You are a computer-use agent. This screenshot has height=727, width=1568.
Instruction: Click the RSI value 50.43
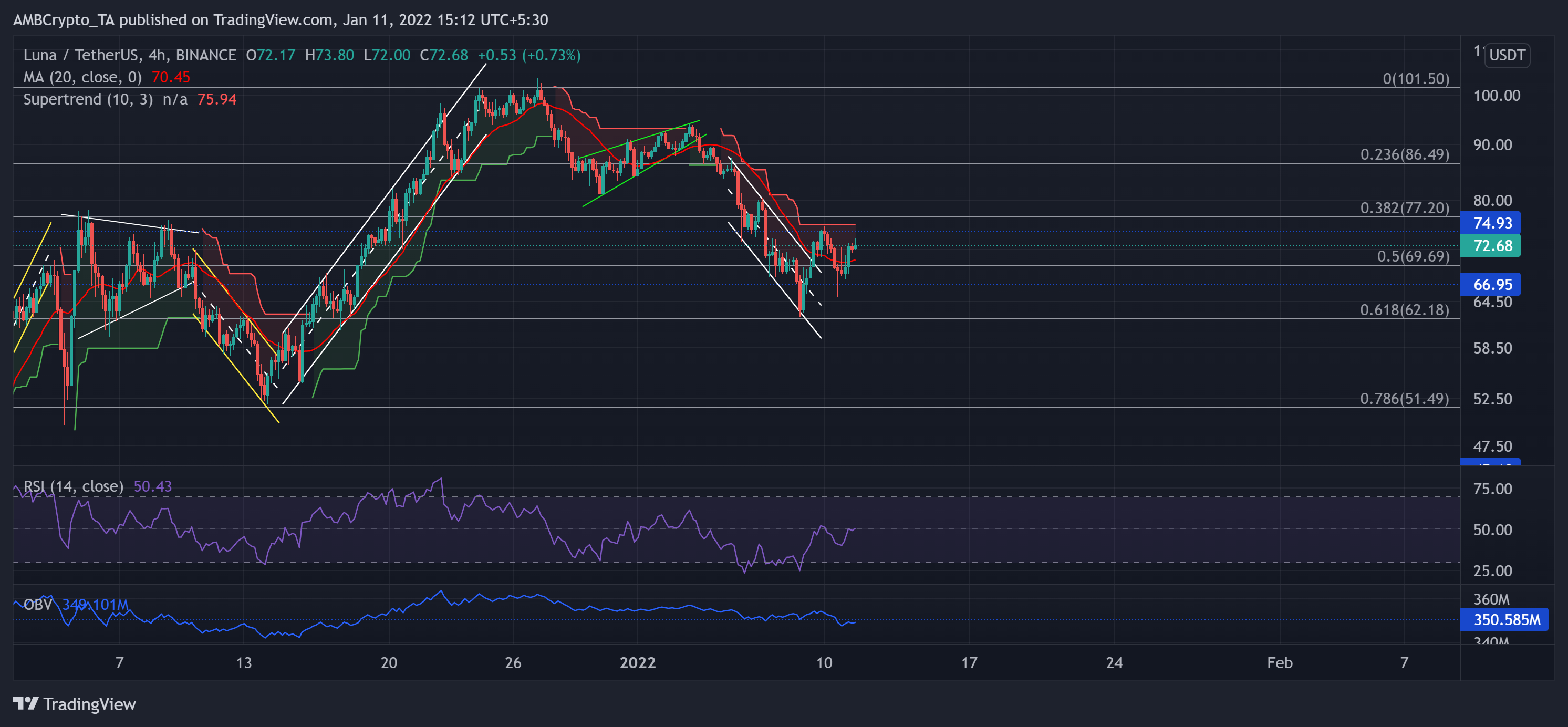(153, 486)
